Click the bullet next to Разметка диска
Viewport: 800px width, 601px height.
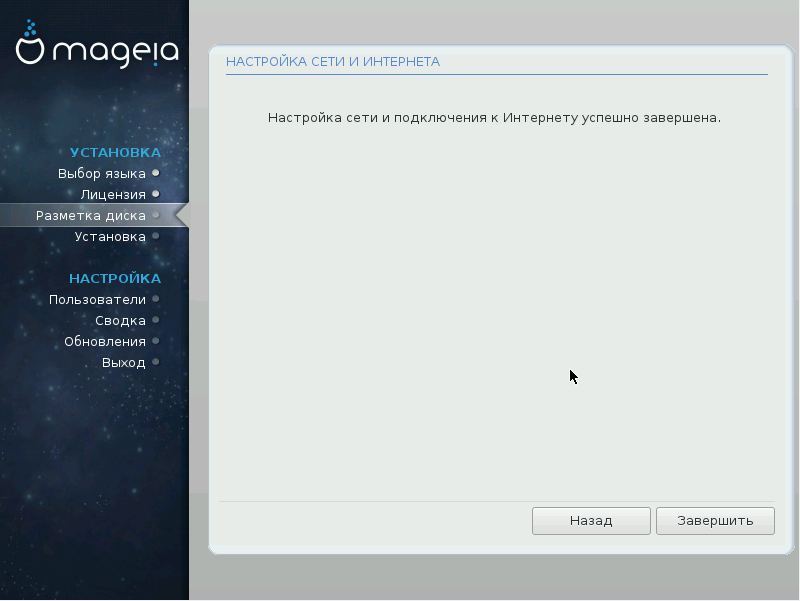[156, 215]
